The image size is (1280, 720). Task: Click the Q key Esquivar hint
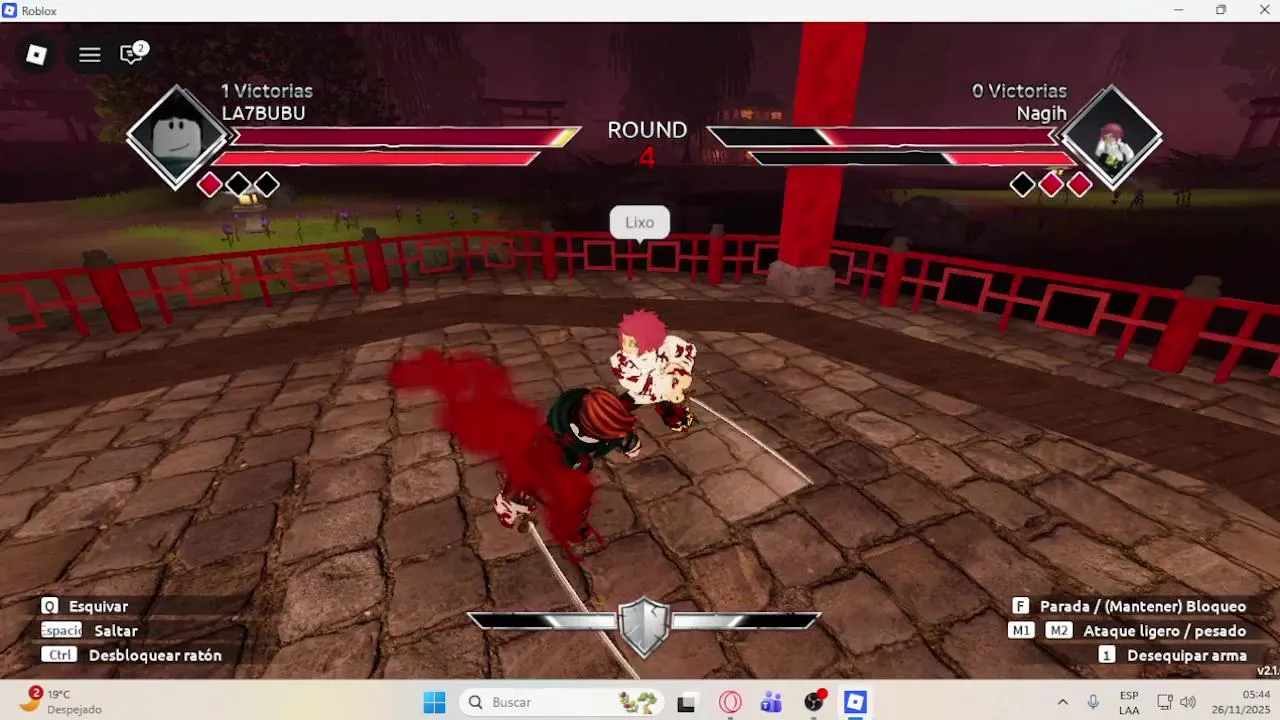pos(85,606)
